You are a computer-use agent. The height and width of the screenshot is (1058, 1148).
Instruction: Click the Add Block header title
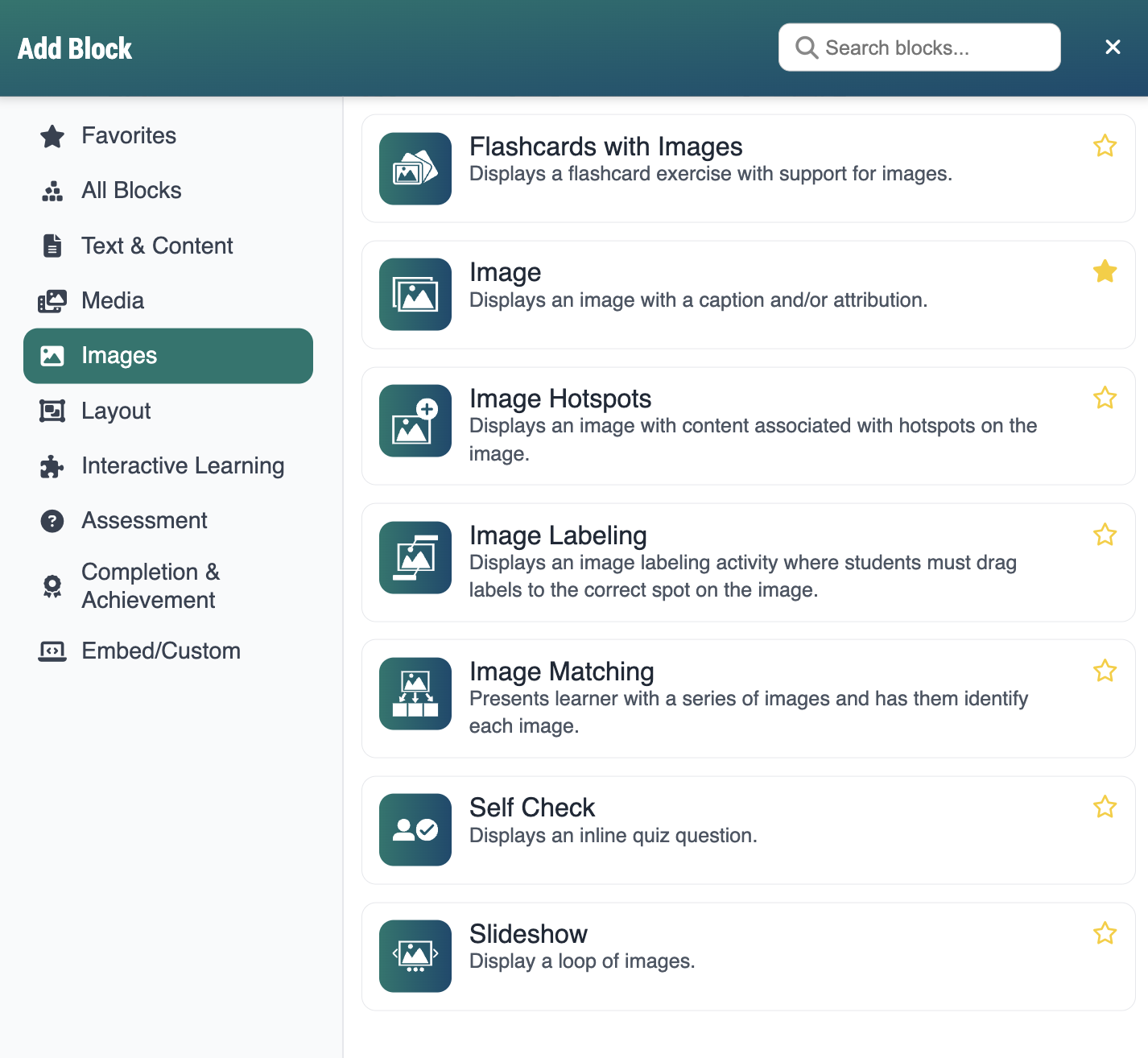pos(75,48)
